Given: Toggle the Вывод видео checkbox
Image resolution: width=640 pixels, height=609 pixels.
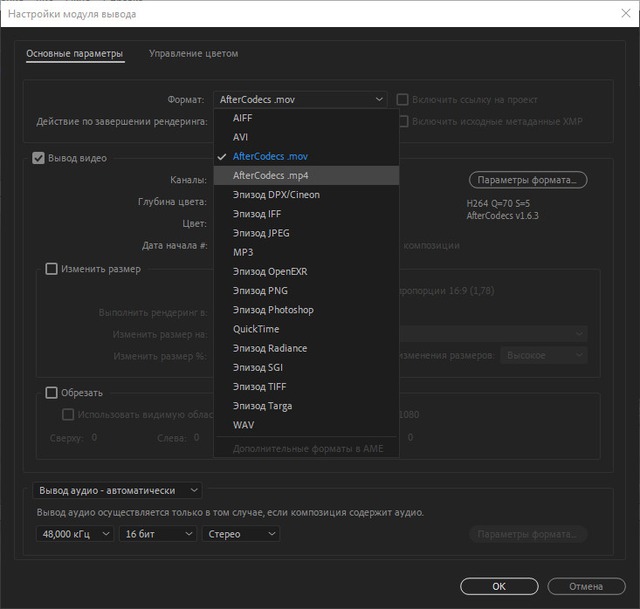Looking at the screenshot, I should click(39, 158).
